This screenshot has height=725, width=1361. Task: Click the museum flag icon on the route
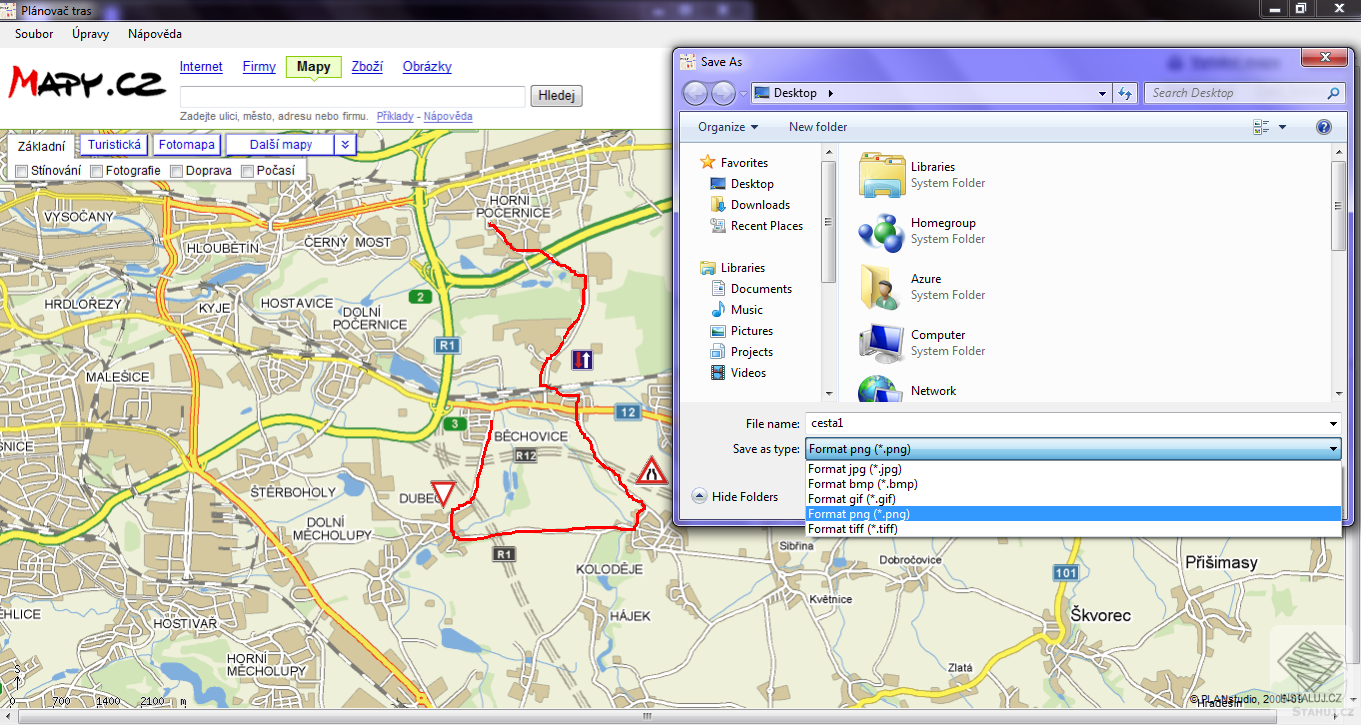[582, 361]
